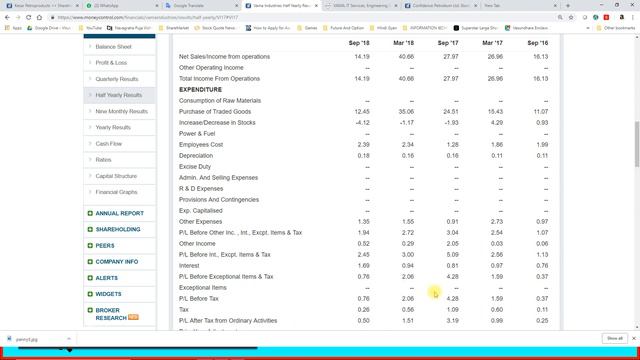Close the Google Translate tab

(237, 6)
